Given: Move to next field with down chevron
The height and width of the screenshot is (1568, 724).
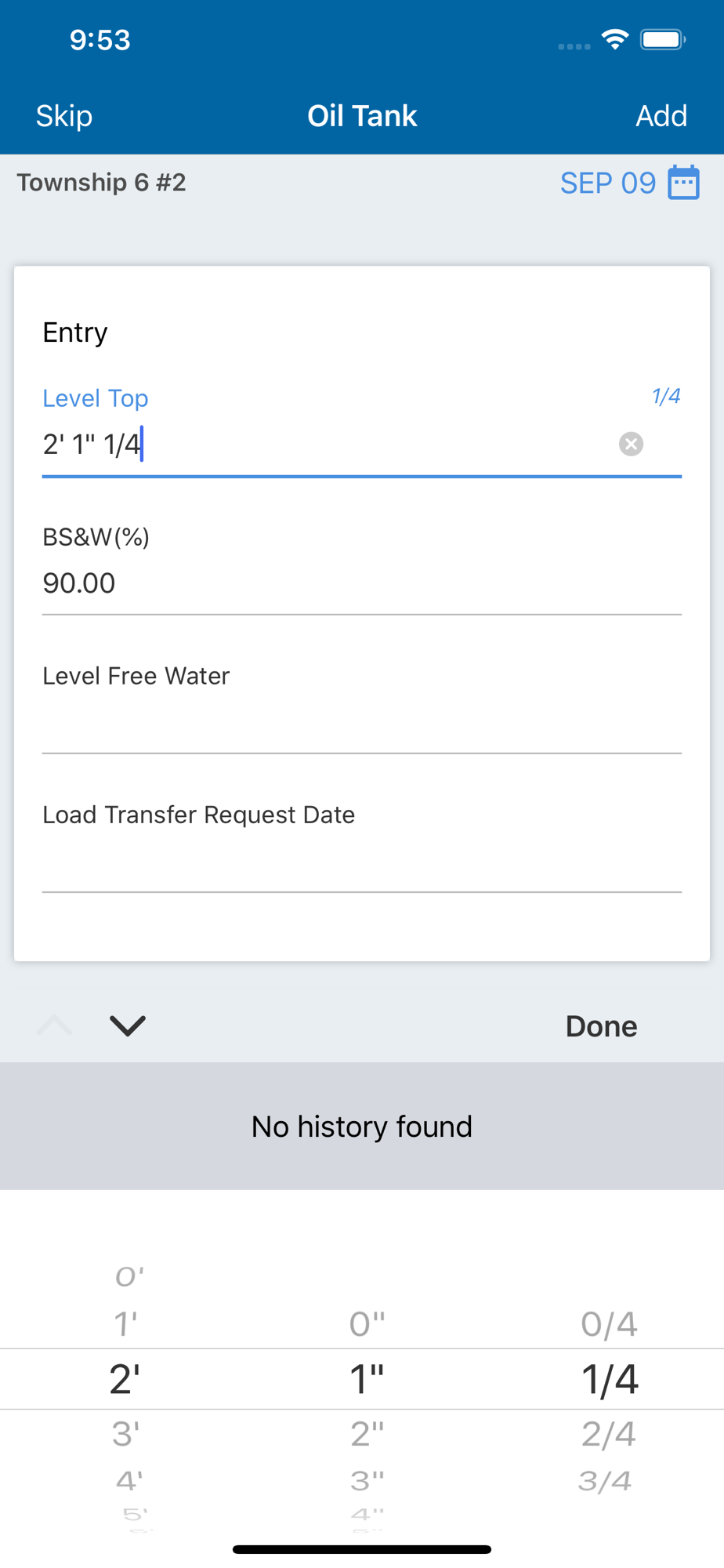Looking at the screenshot, I should coord(128,1025).
